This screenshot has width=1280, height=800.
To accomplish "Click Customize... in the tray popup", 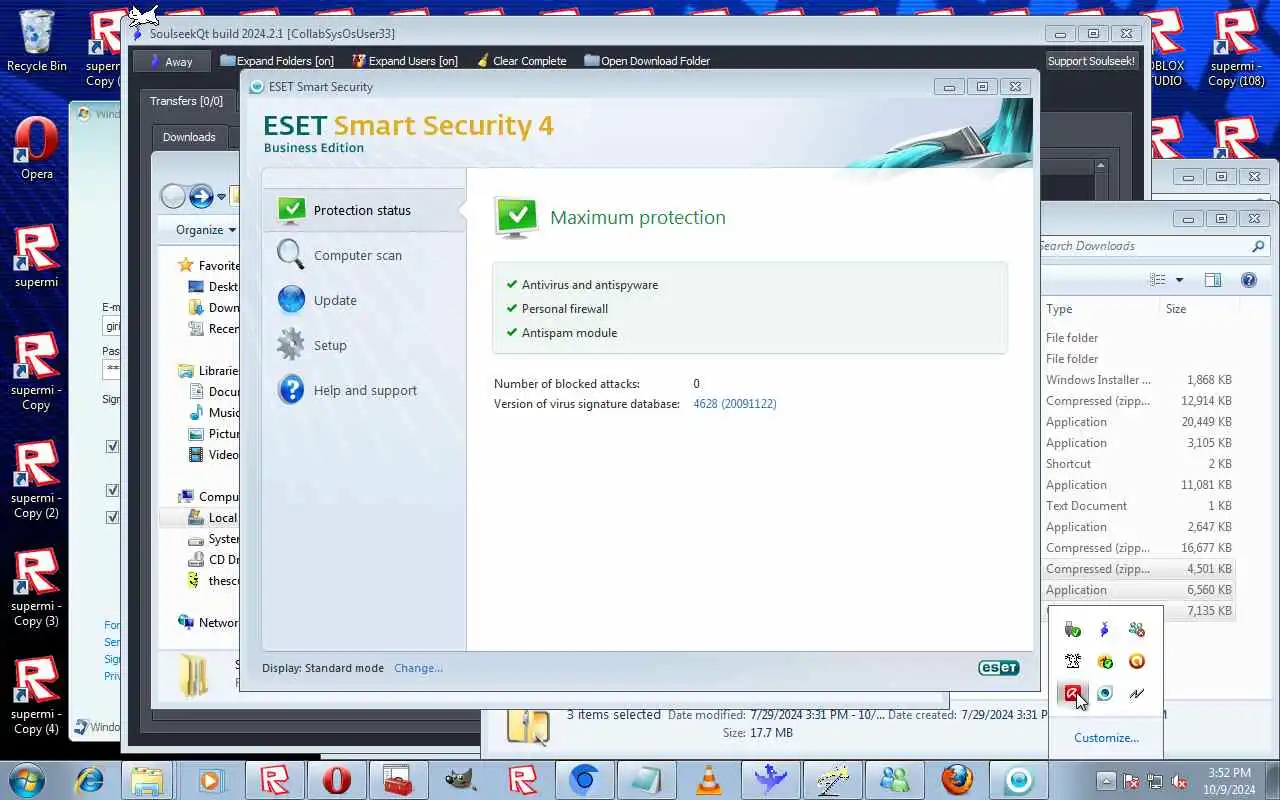I will coord(1106,738).
